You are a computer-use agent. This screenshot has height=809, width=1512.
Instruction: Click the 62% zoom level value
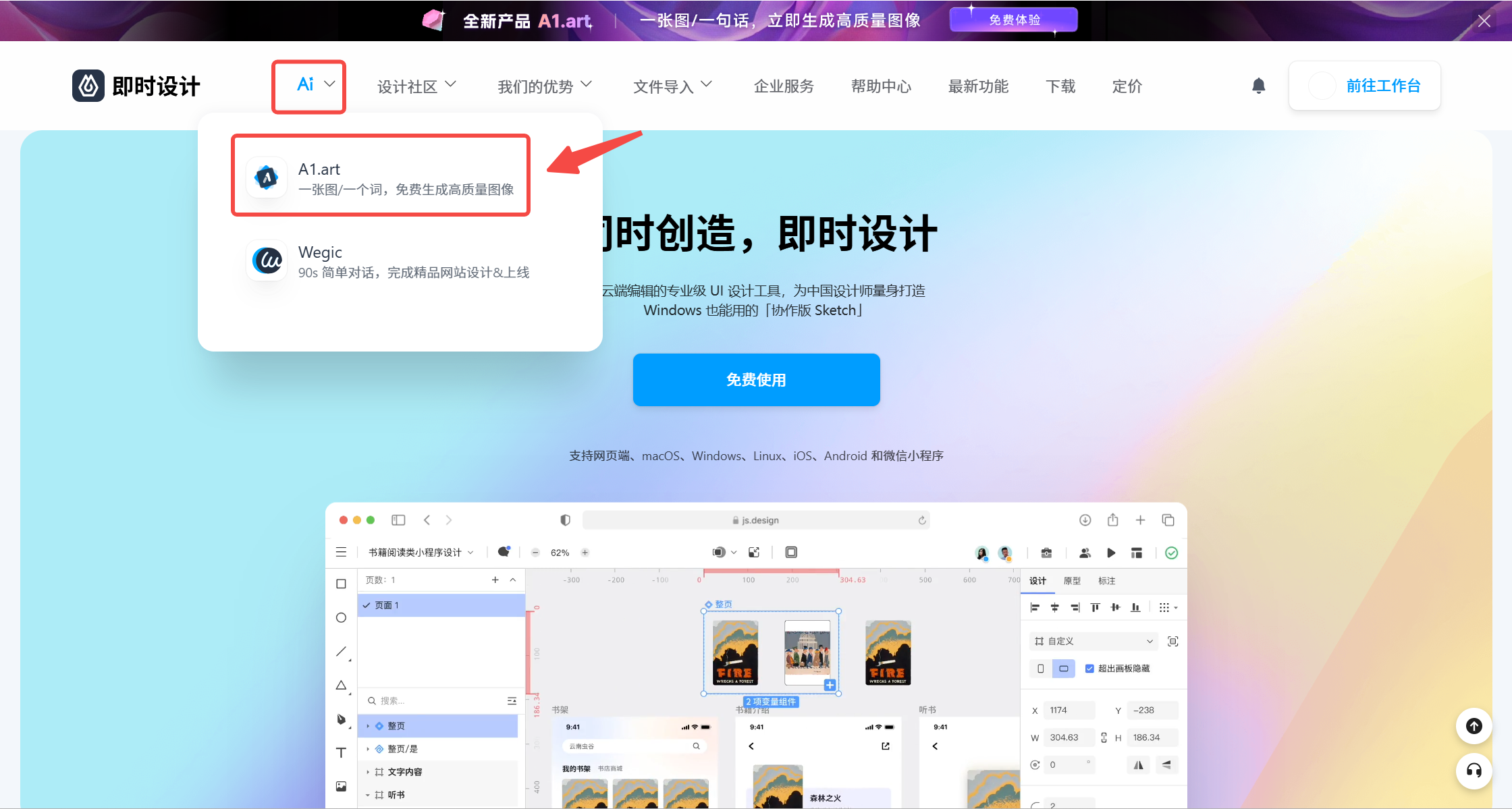(560, 553)
